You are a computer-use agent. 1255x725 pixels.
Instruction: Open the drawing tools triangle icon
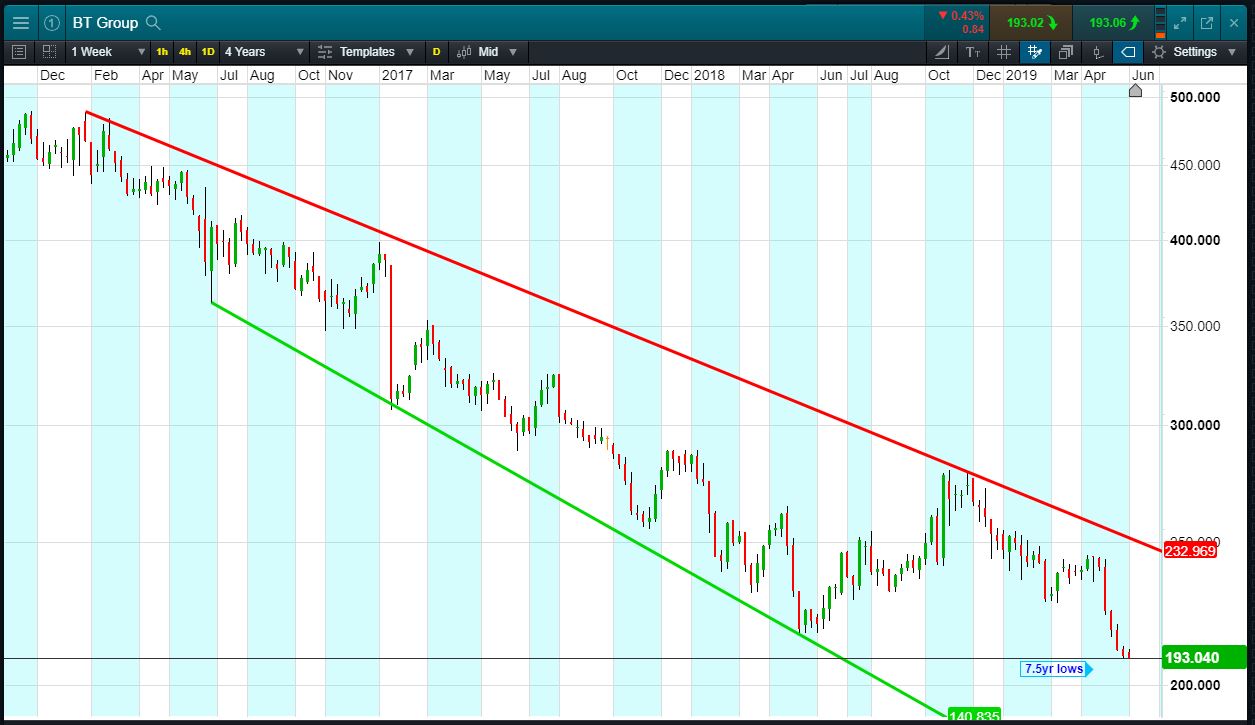[x=942, y=51]
